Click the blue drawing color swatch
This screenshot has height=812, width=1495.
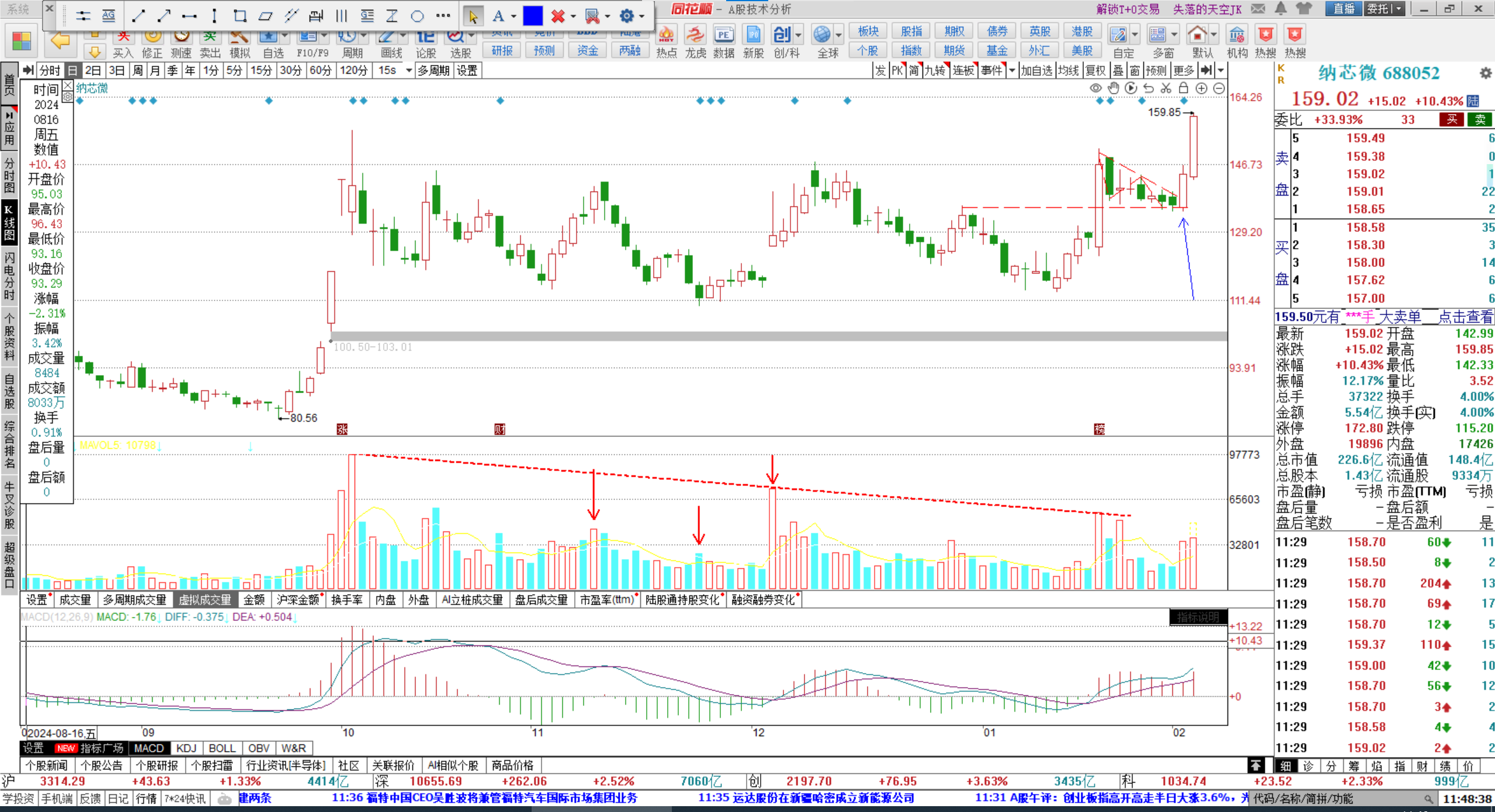pyautogui.click(x=532, y=16)
